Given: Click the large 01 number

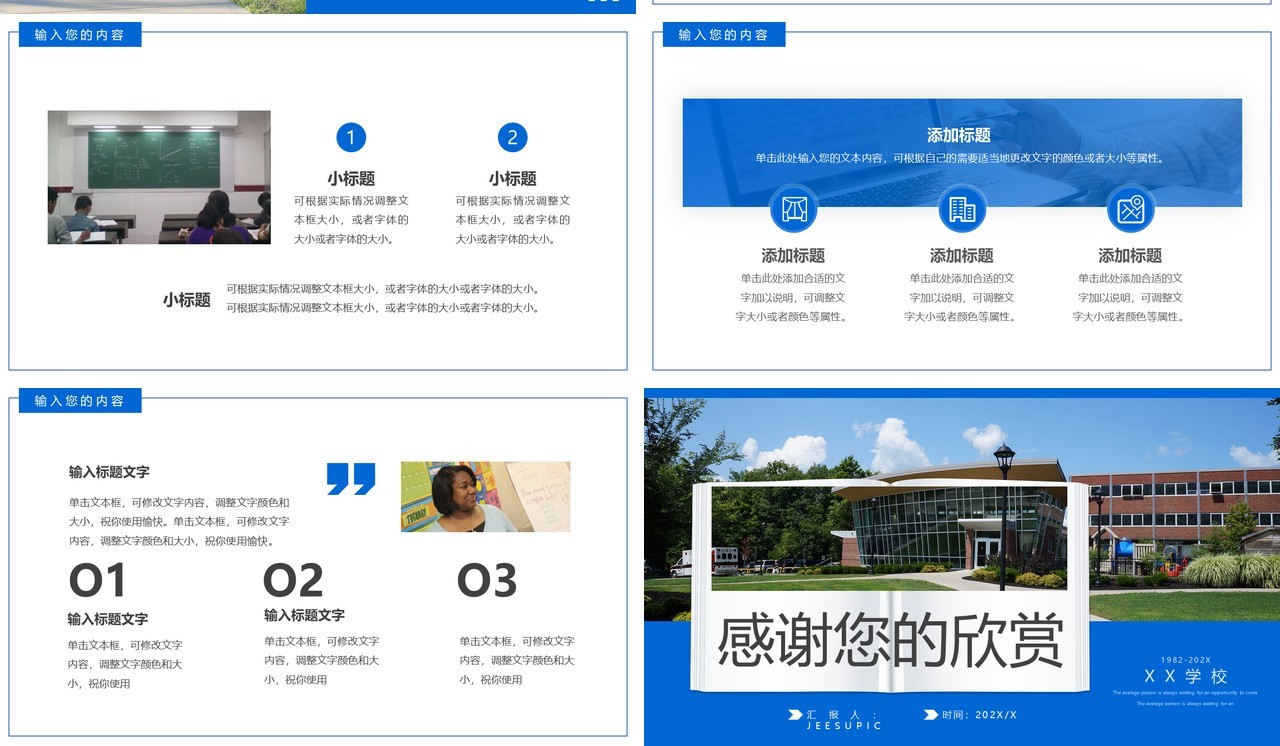Looking at the screenshot, I should [98, 581].
